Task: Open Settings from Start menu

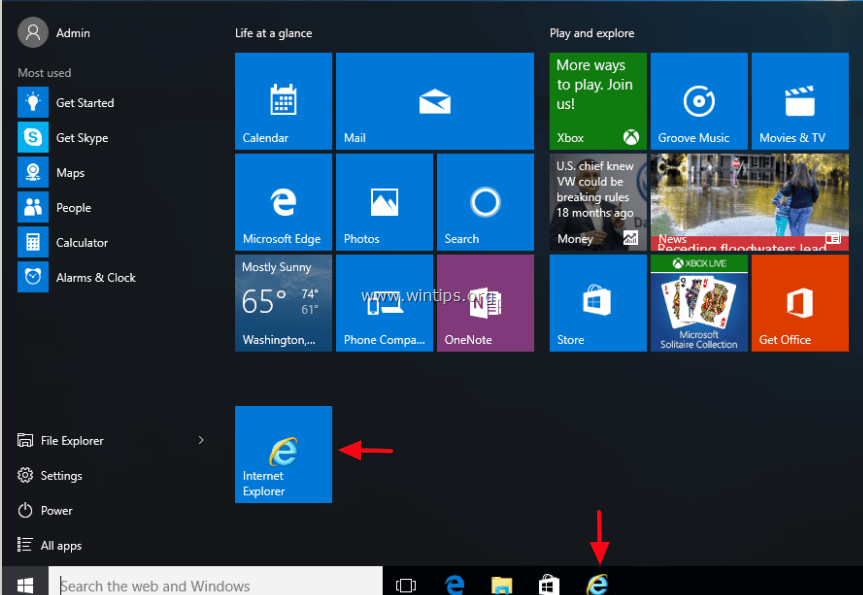Action: [50, 476]
